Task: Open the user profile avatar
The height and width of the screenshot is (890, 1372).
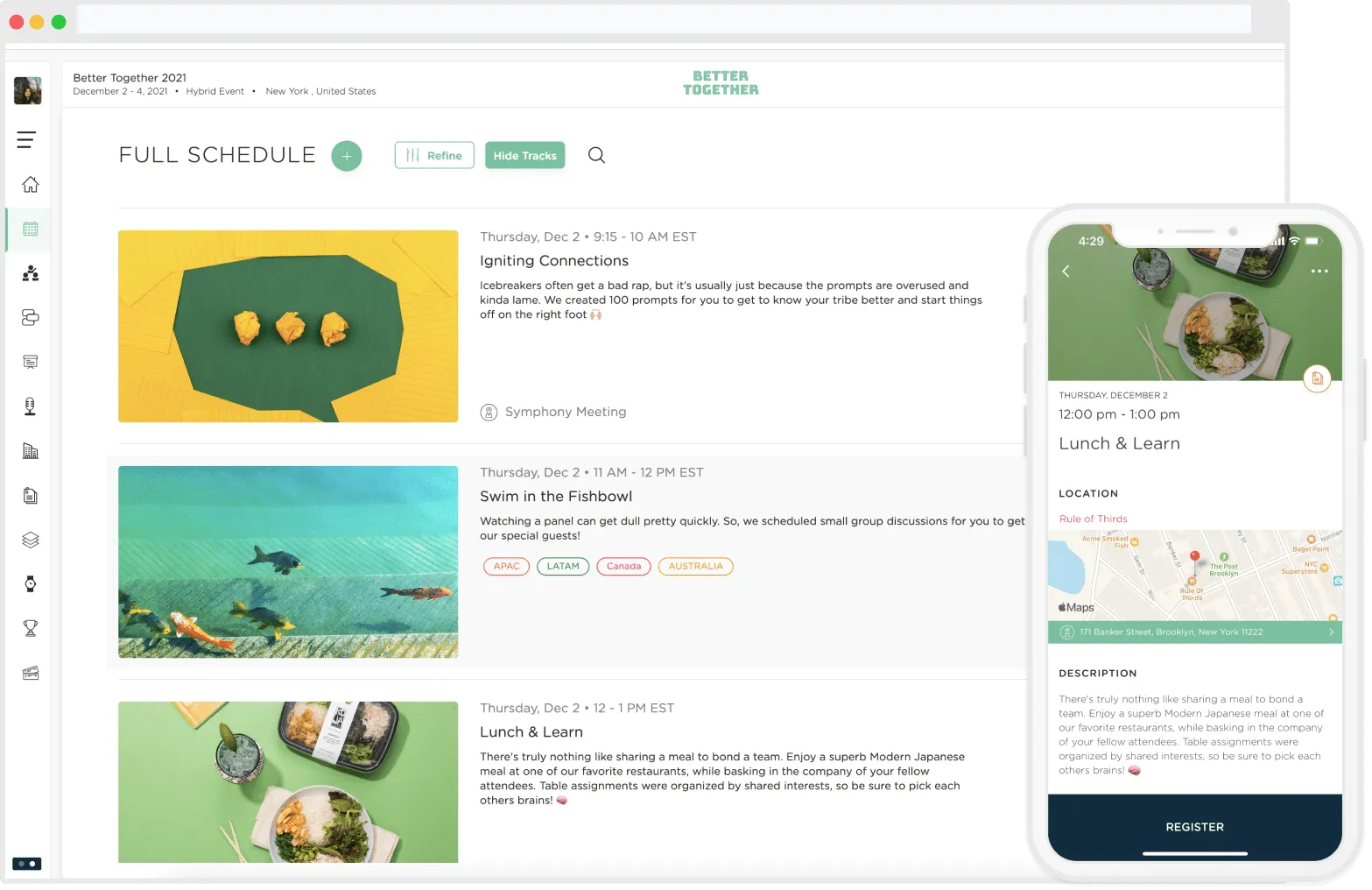Action: 28,90
